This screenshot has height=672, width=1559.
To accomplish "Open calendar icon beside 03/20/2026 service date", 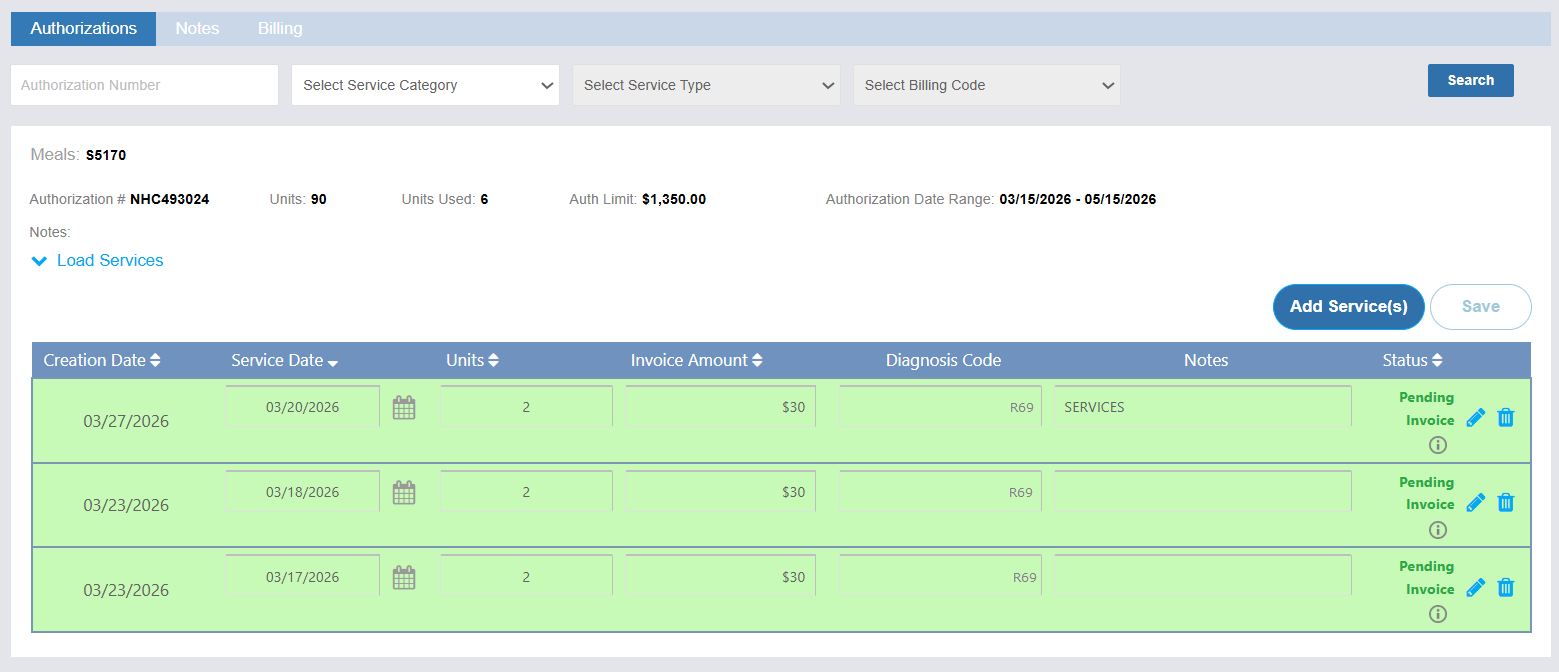I will click(x=403, y=408).
